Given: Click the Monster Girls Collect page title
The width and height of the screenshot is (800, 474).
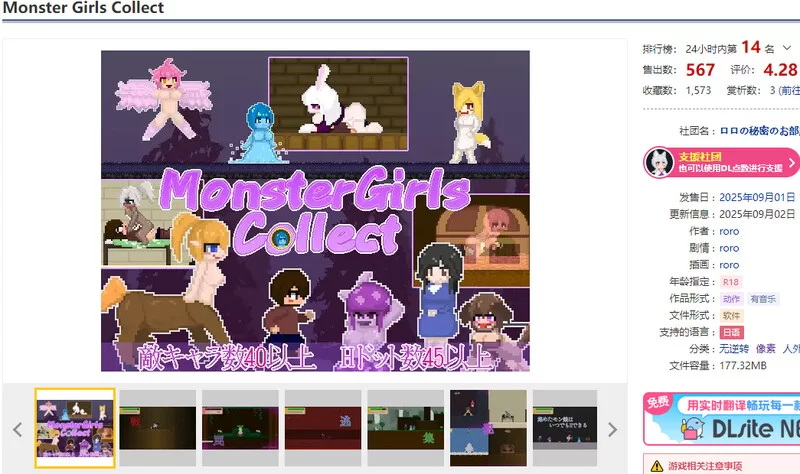Looking at the screenshot, I should 83,8.
